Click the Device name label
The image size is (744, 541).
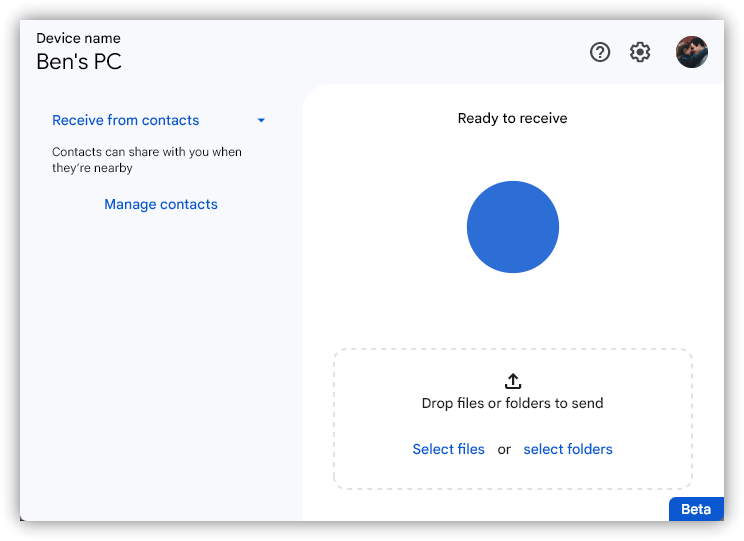[x=78, y=38]
